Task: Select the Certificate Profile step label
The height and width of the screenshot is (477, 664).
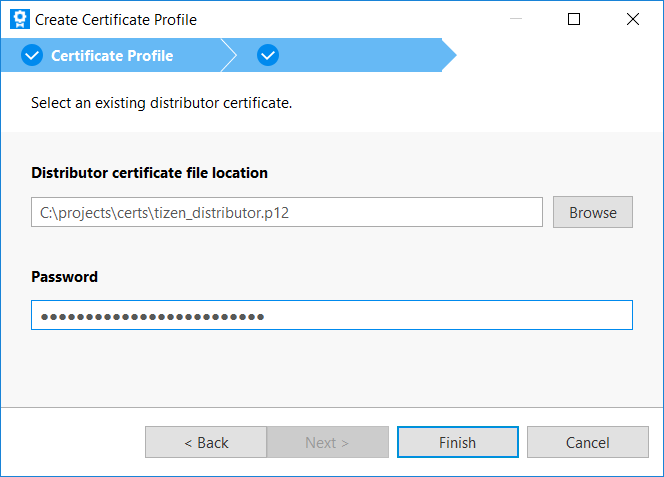Action: 112,56
